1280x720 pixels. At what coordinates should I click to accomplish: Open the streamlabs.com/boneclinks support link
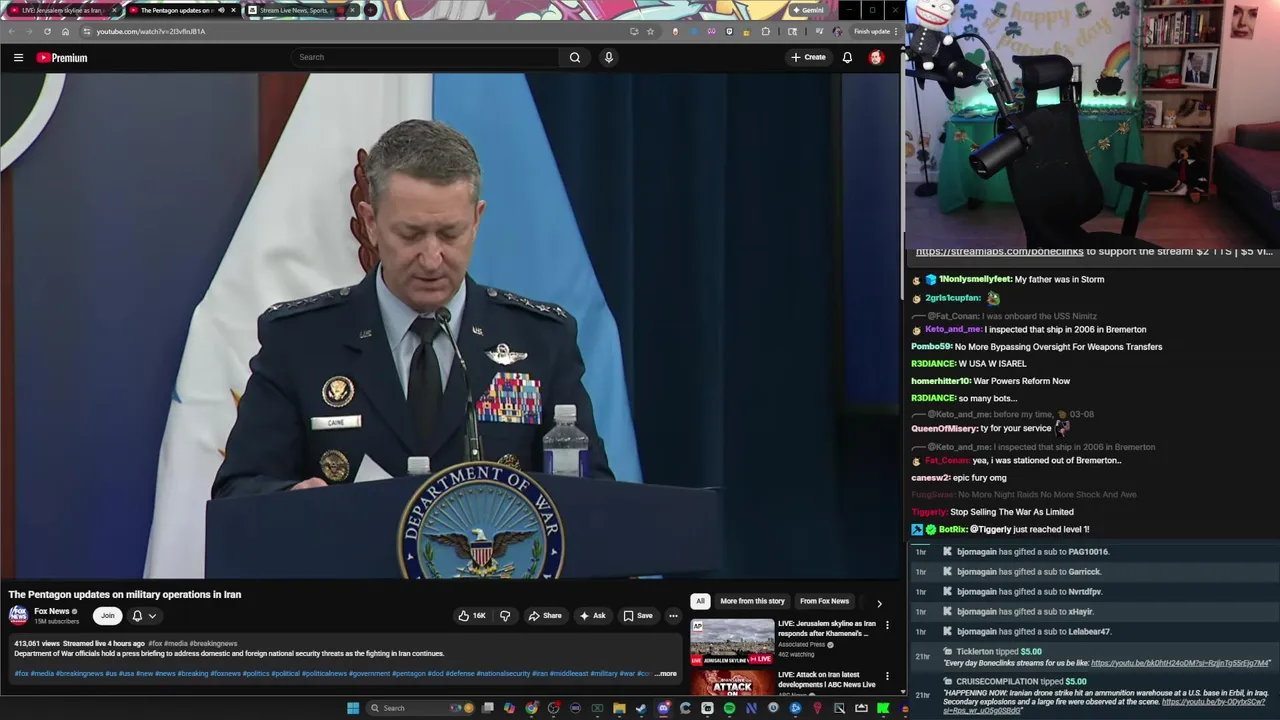(999, 251)
